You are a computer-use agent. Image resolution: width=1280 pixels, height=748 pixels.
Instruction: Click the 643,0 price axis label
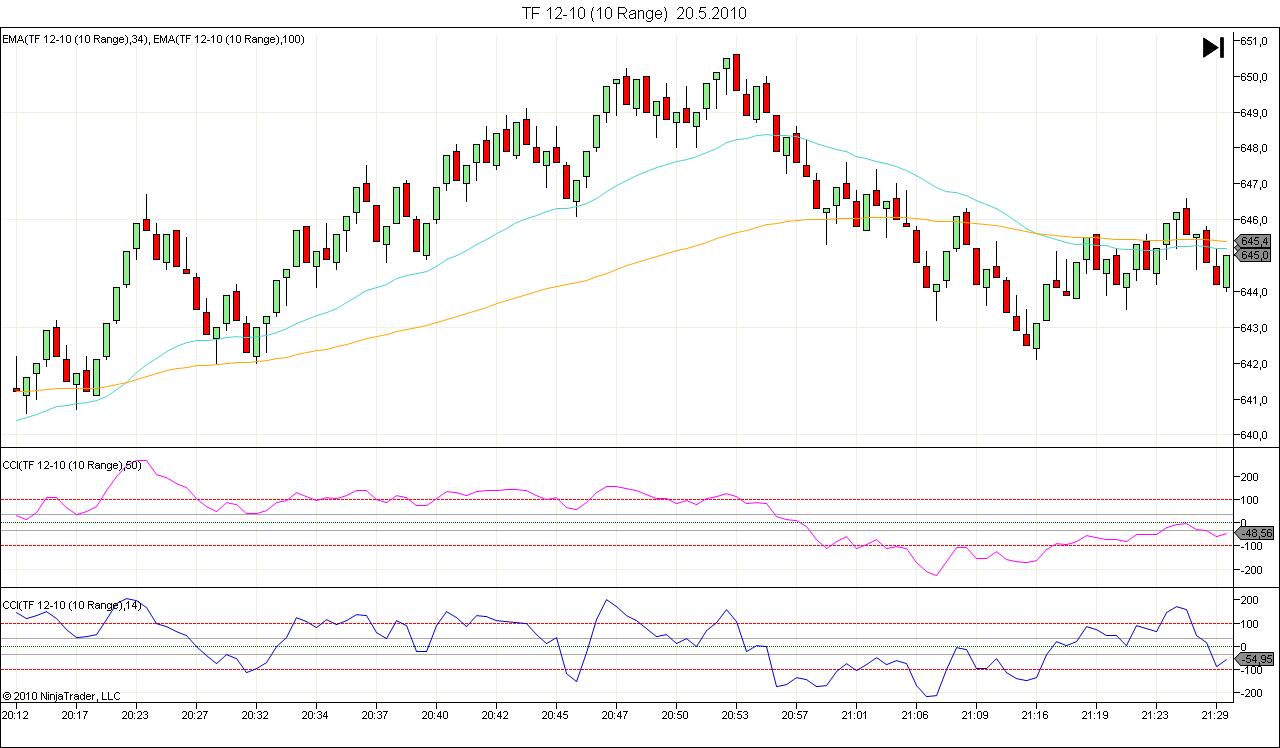[1255, 328]
